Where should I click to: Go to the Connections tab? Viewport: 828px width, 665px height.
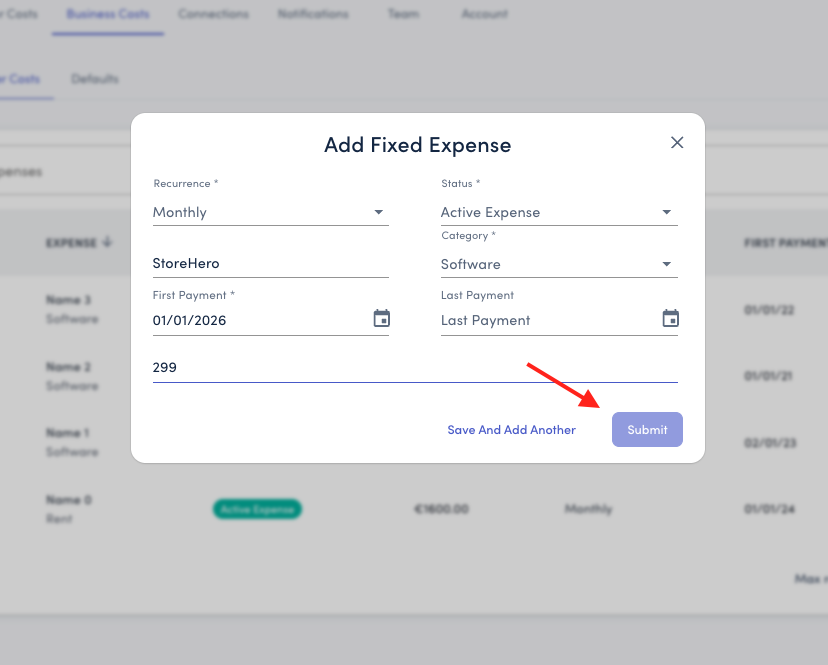[213, 15]
